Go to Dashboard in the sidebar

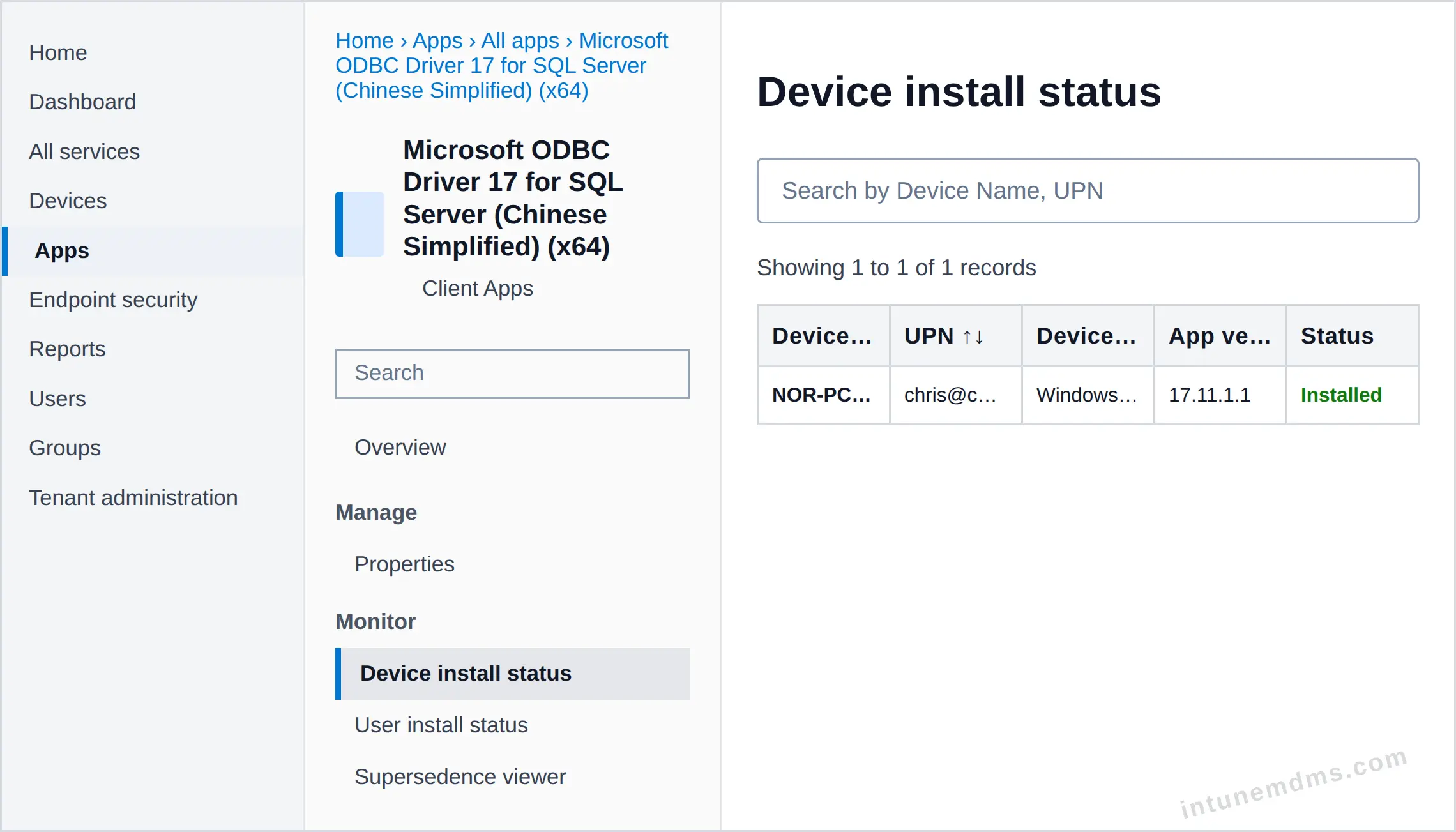click(x=82, y=102)
